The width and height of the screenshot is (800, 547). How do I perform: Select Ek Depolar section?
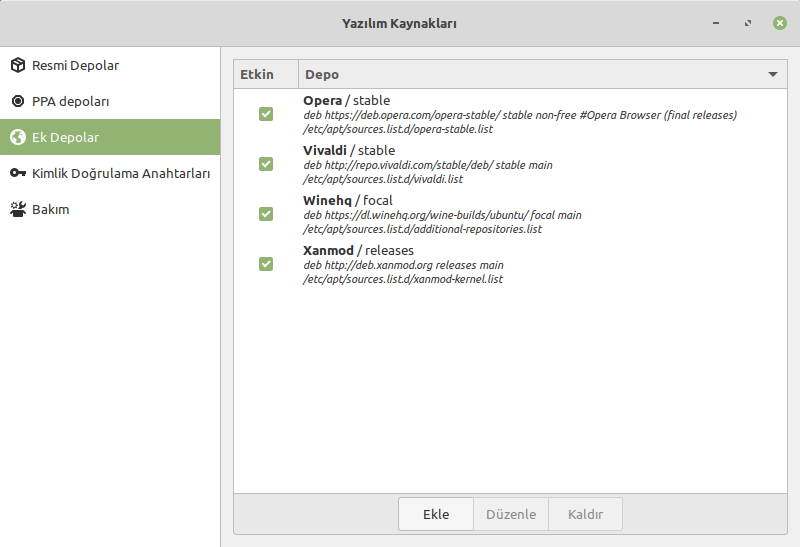pyautogui.click(x=110, y=137)
